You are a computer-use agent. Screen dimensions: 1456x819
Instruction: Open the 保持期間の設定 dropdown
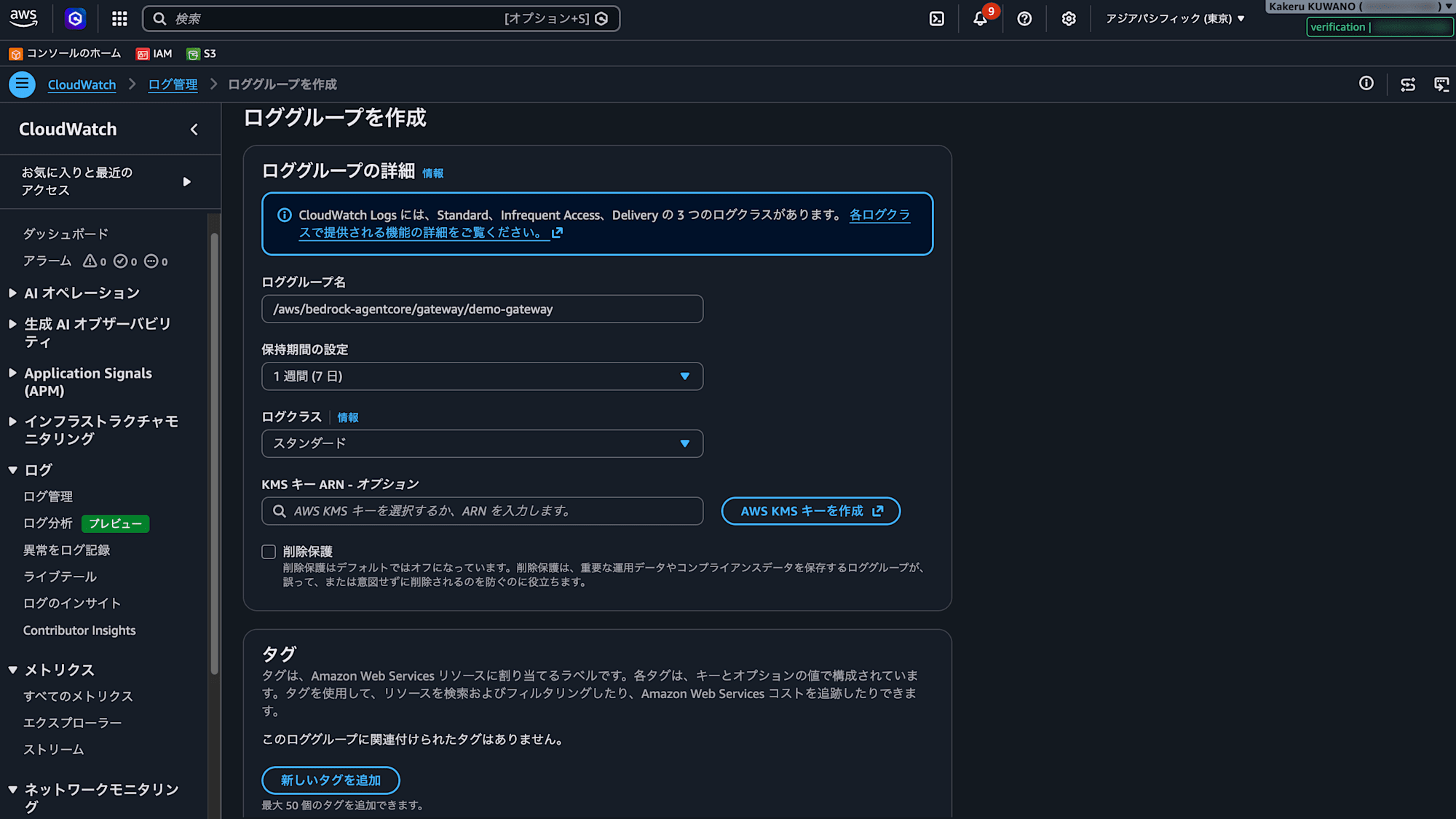482,376
